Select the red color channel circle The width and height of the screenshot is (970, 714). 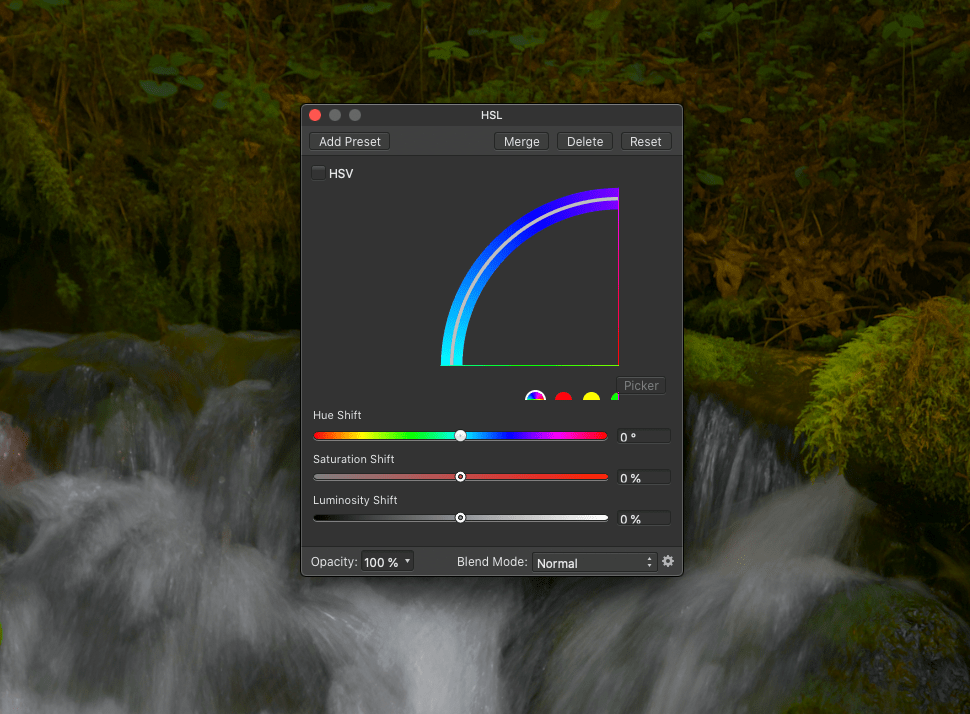coord(563,396)
